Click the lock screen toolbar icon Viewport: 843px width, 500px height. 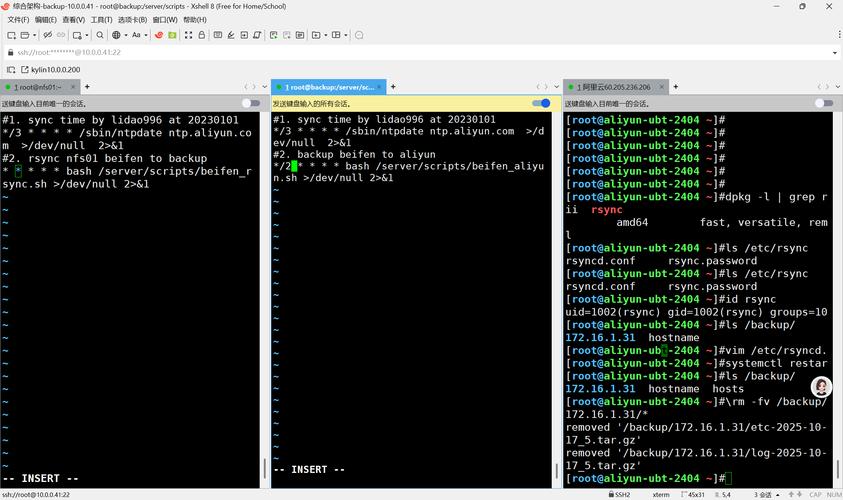202,35
